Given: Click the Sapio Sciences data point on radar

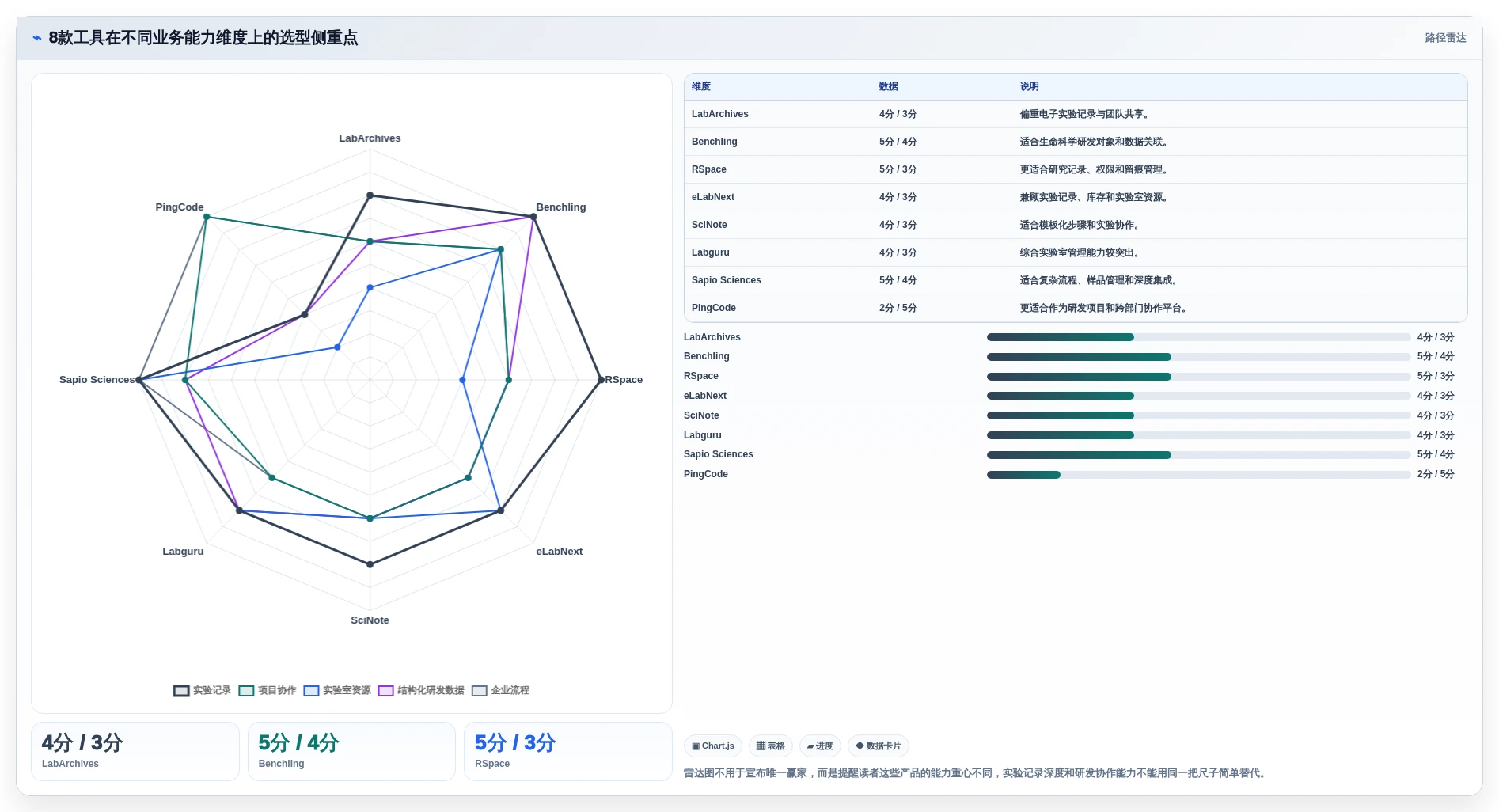Looking at the screenshot, I should tap(139, 380).
